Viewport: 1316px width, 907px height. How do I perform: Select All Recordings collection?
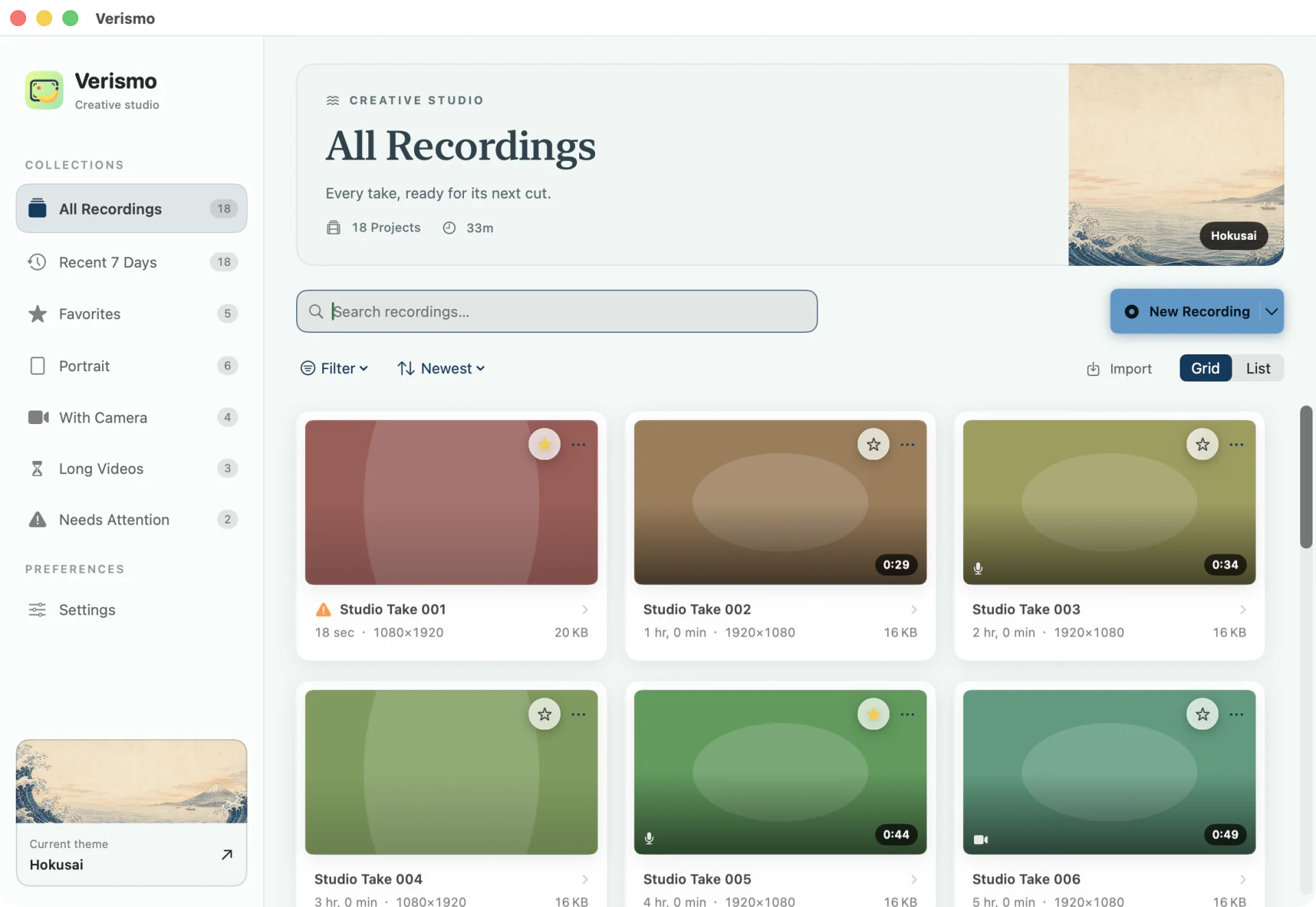[x=132, y=208]
